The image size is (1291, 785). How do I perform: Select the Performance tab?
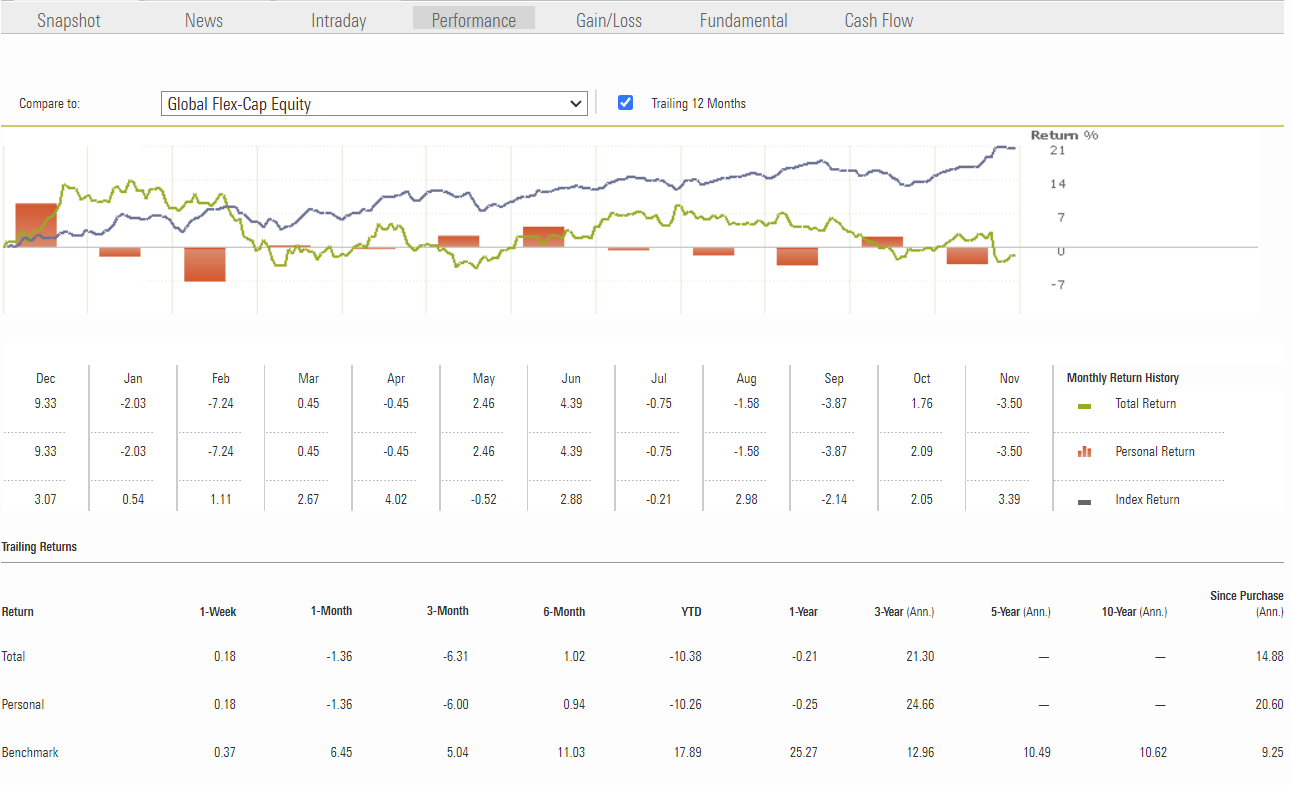474,20
